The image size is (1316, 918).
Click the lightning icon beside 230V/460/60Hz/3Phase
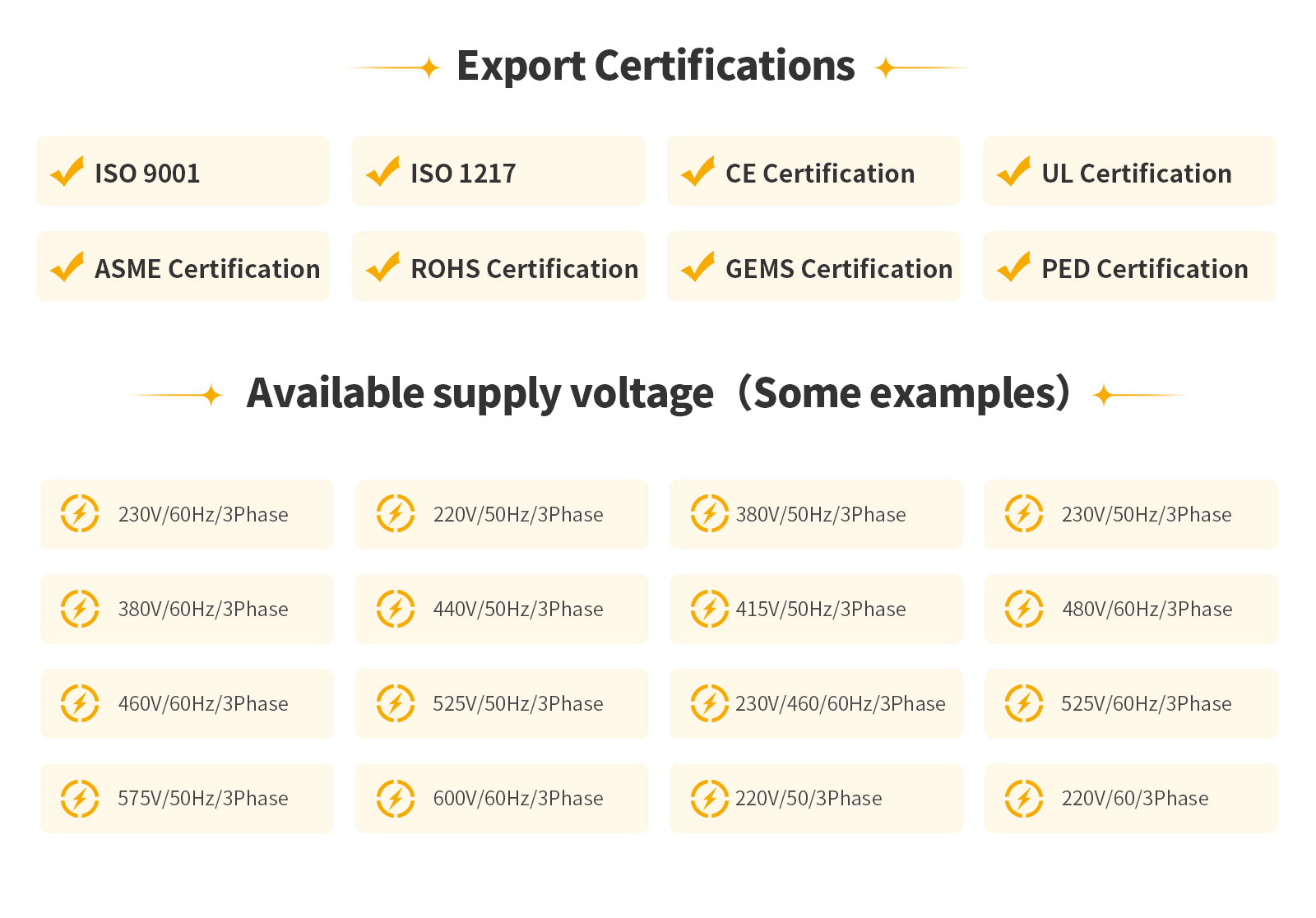click(x=710, y=703)
